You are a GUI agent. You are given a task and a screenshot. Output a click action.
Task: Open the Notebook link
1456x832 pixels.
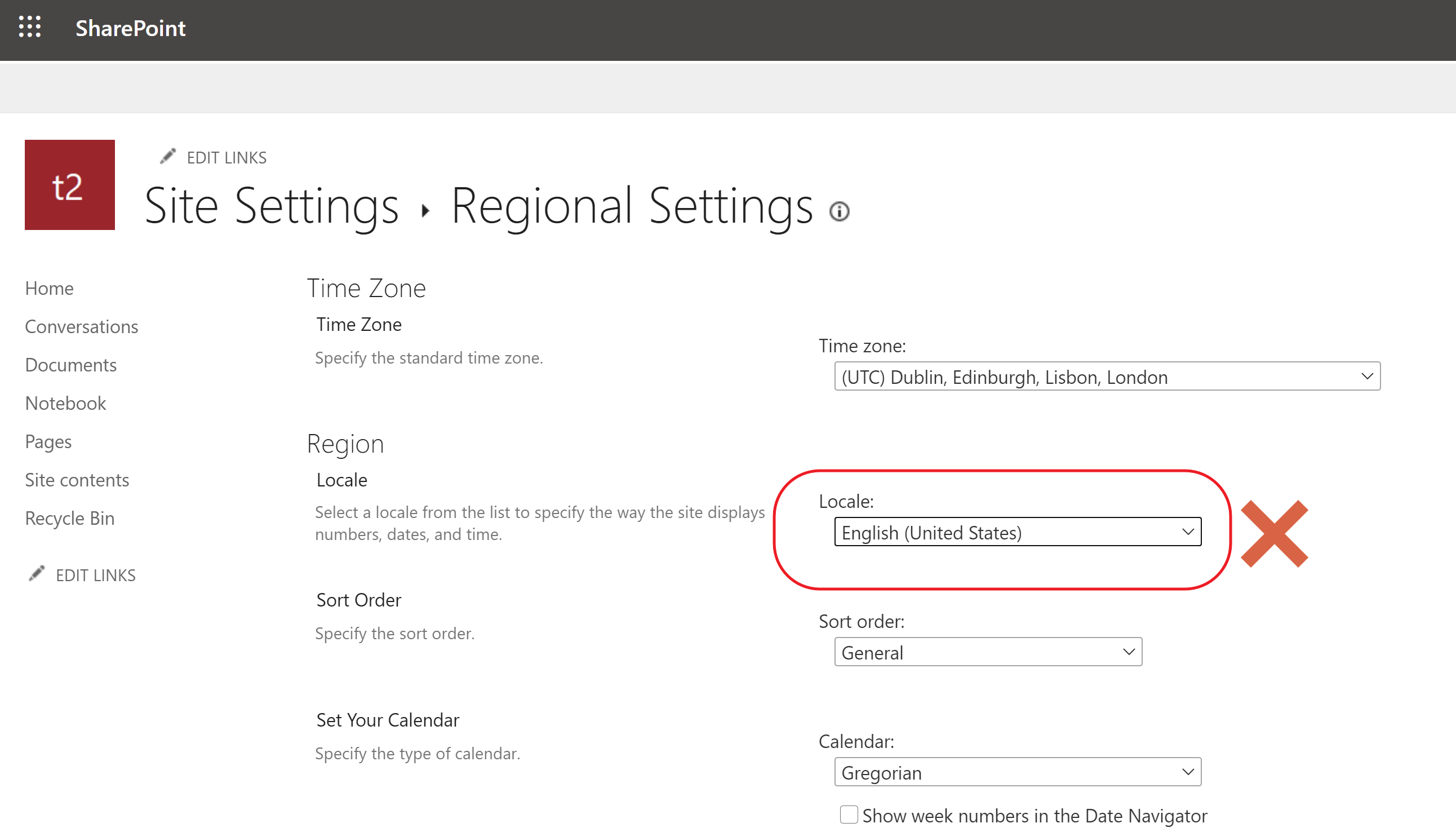(65, 404)
